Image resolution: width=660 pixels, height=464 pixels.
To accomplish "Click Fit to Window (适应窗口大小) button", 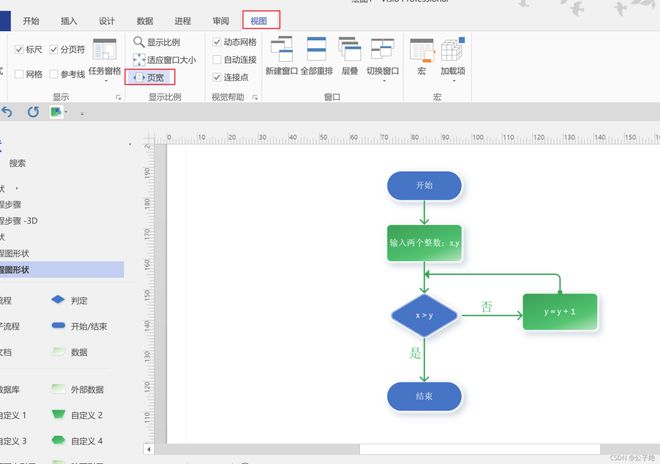I will coord(165,60).
